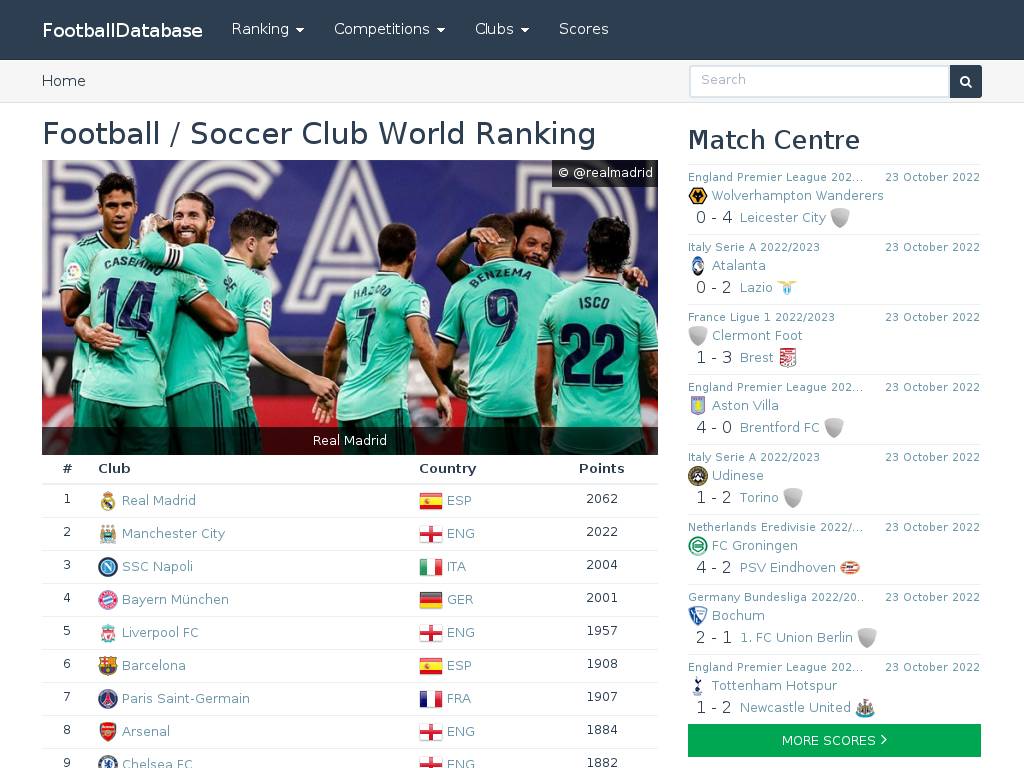Open the Competitions dropdown
The image size is (1024, 768).
click(389, 29)
